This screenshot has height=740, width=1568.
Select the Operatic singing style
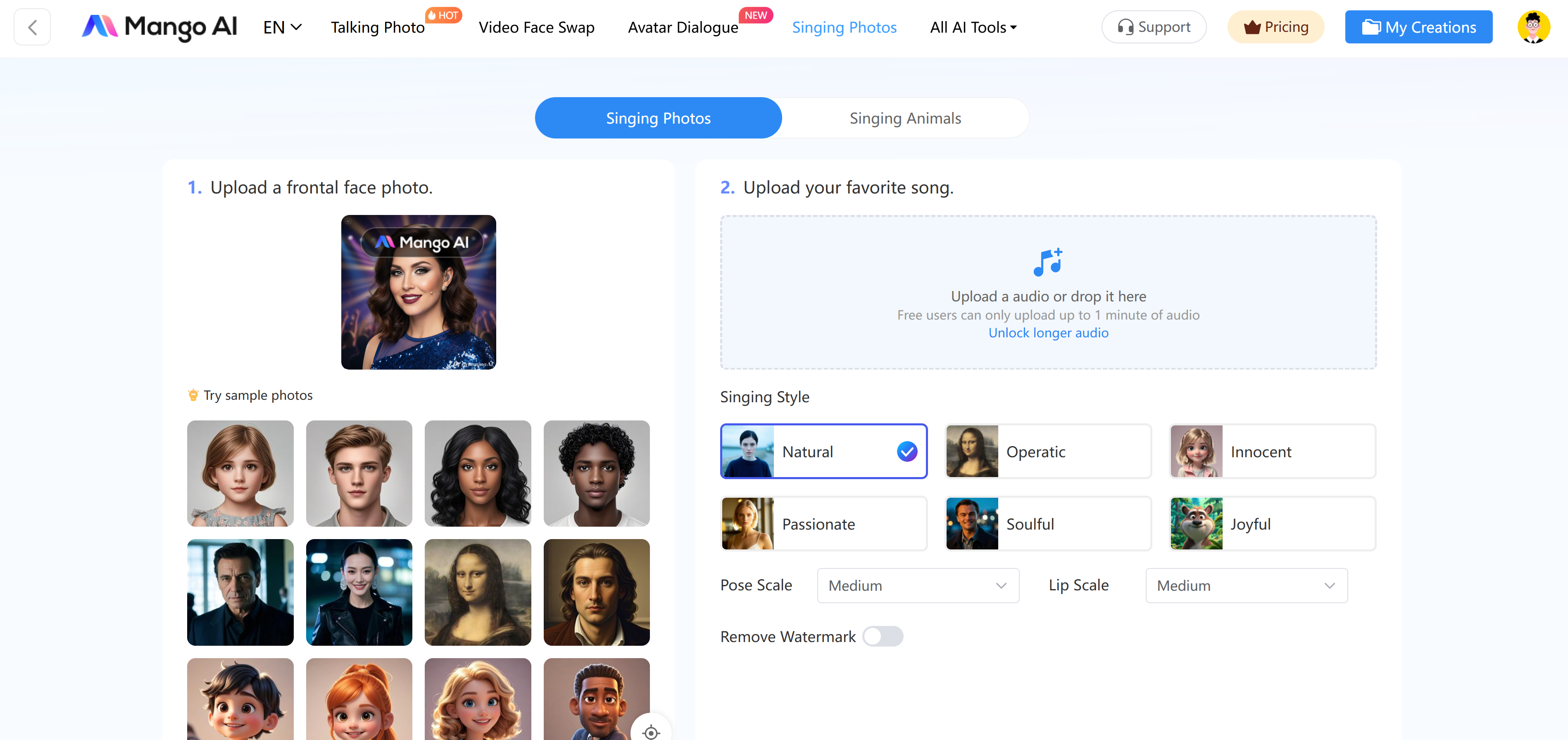point(1047,451)
